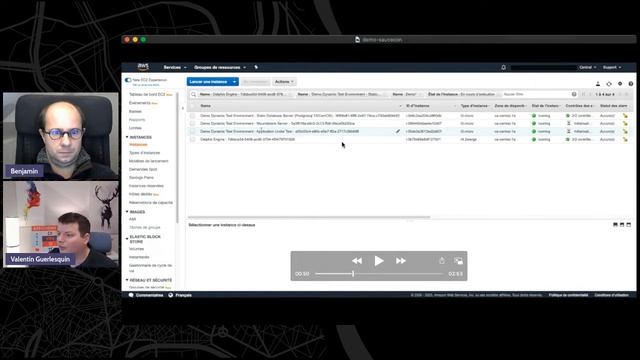
Task: Open the Groupes de ressources dropdown
Action: (x=220, y=67)
